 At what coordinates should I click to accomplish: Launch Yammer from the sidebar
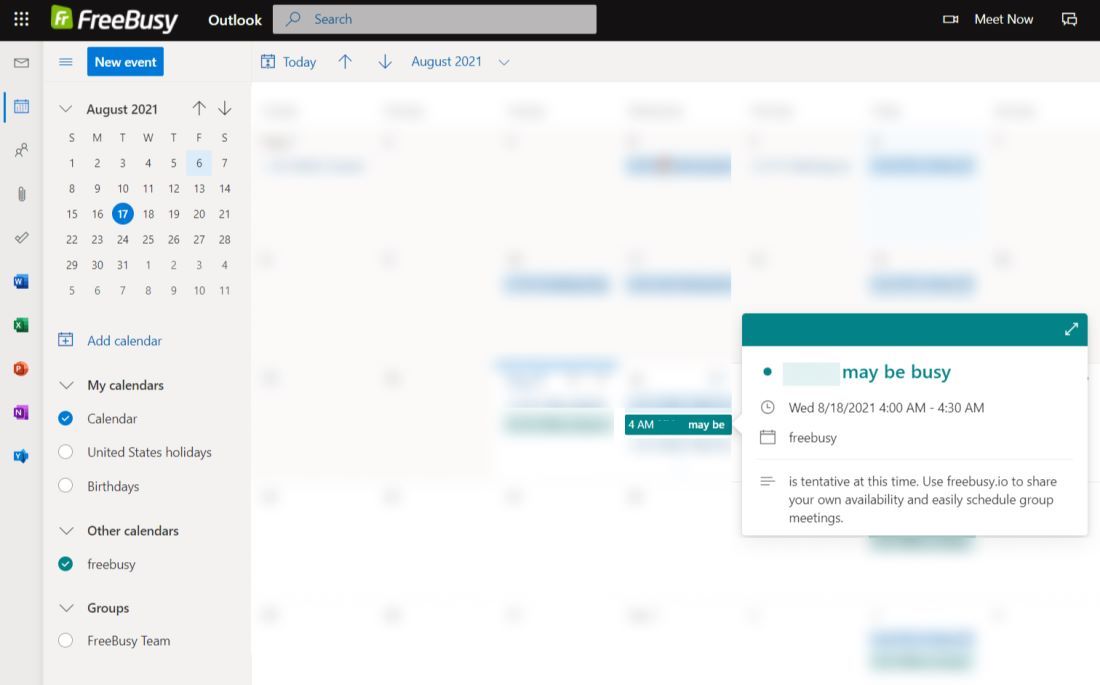pyautogui.click(x=21, y=456)
